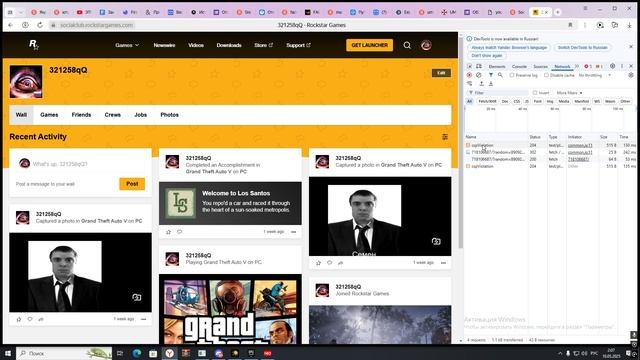Open the DevTools Console tab
640x360 pixels.
[x=519, y=66]
